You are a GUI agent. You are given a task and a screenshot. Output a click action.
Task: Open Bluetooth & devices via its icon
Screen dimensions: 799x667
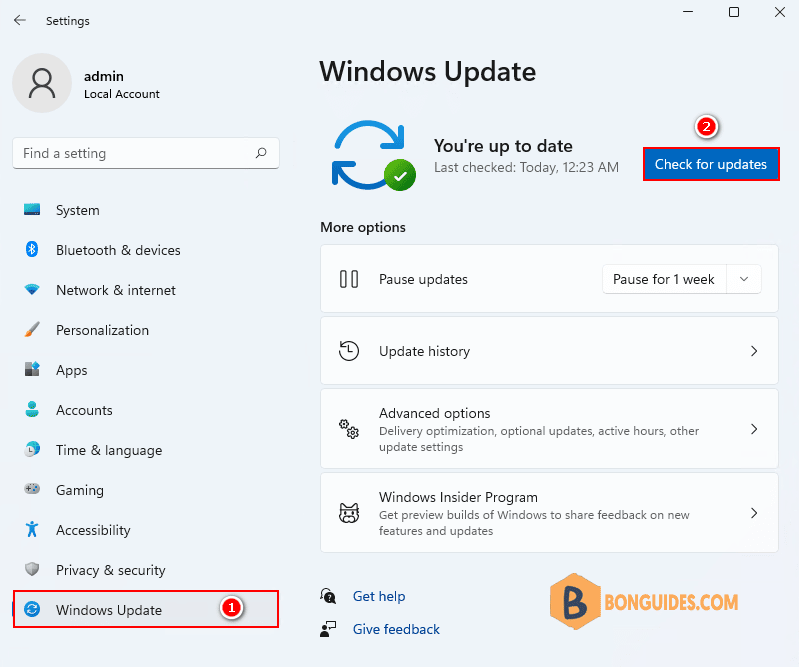(32, 250)
